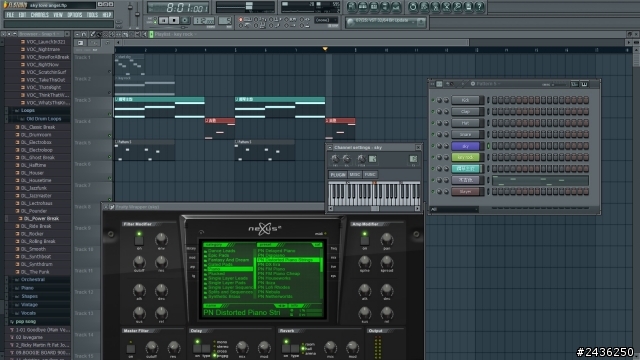Image resolution: width=640 pixels, height=360 pixels.
Task: Click the tempo display field
Action: [x=204, y=20]
